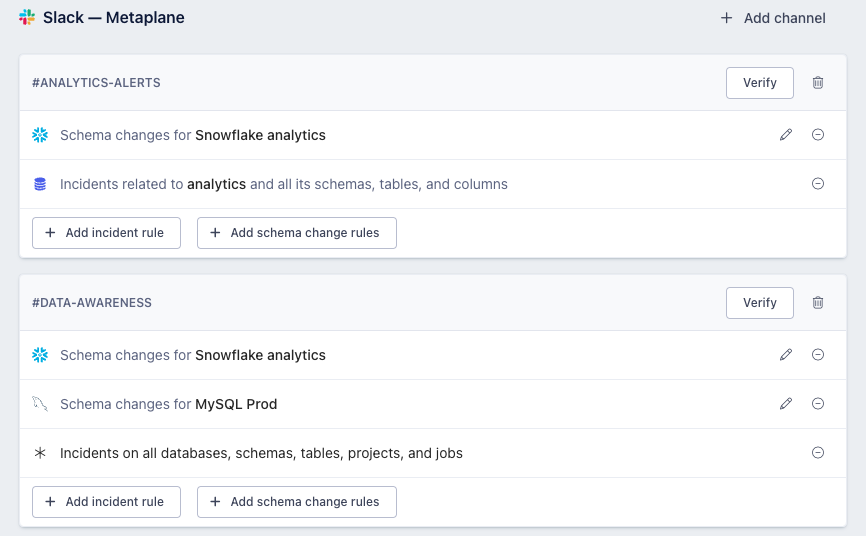Image resolution: width=866 pixels, height=536 pixels.
Task: Click the Slack logo icon in header
Action: click(x=27, y=18)
